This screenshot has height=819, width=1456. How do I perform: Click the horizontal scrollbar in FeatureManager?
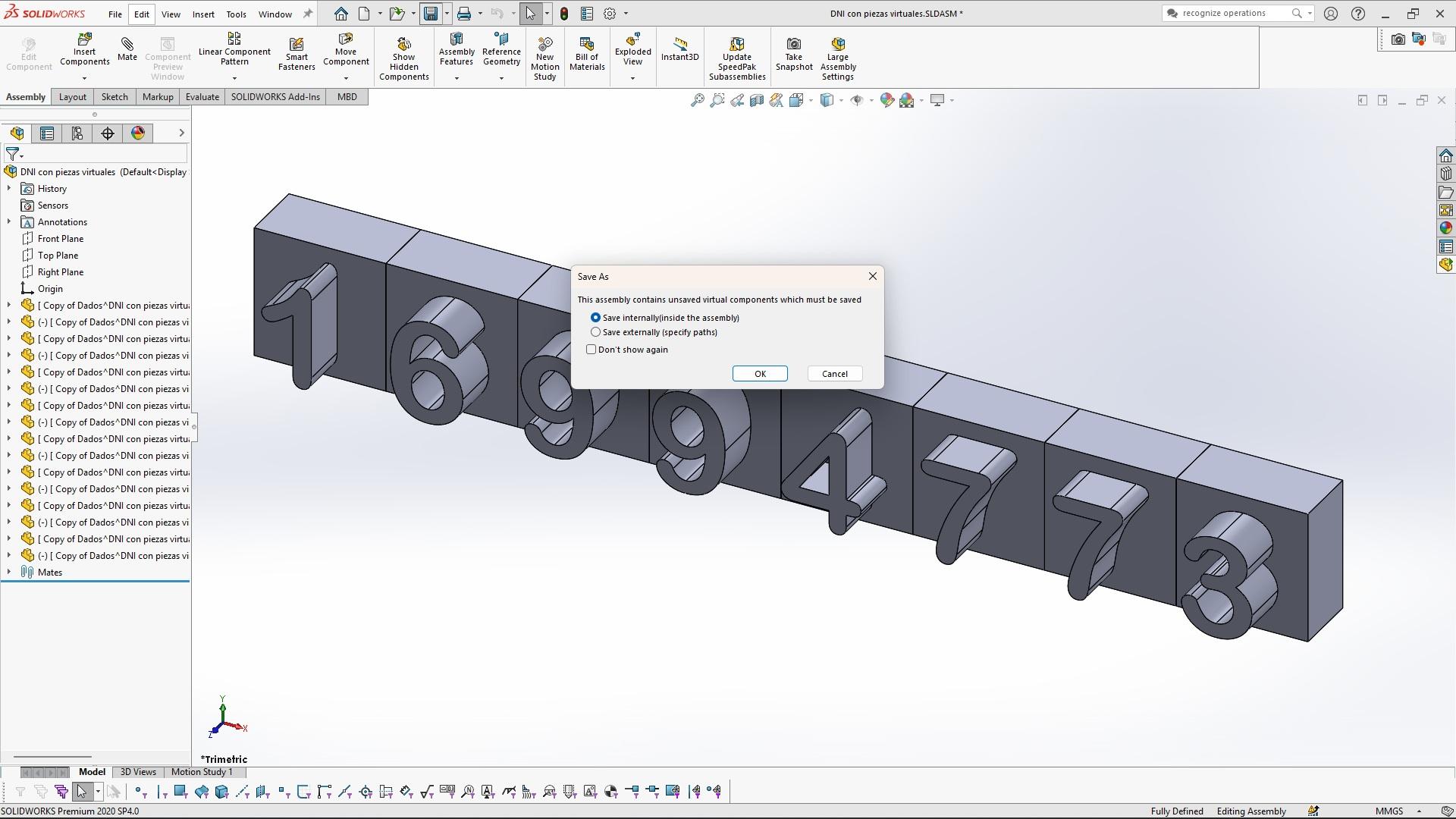point(53,756)
